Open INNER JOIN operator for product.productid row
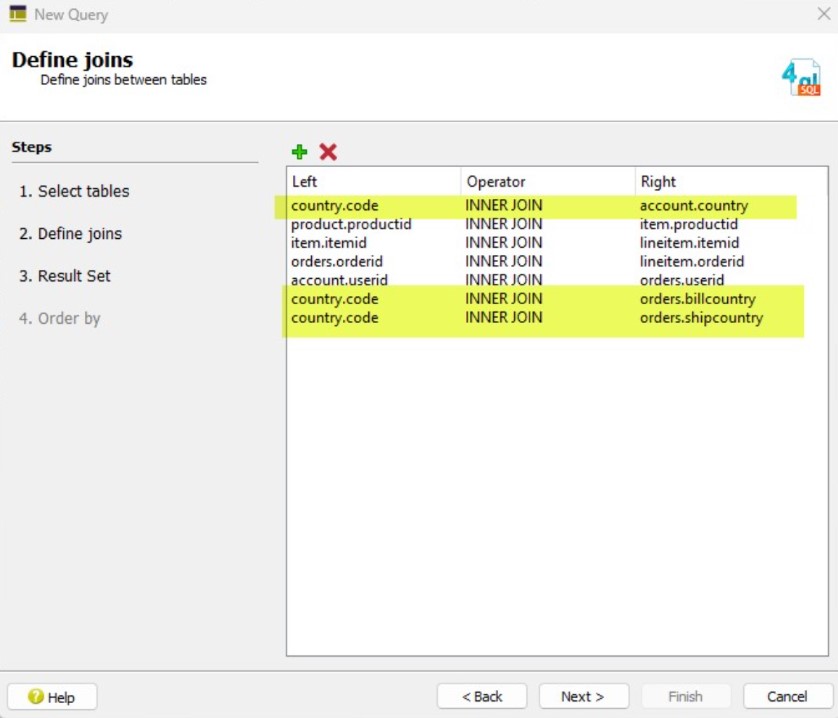This screenshot has height=718, width=838. click(504, 224)
